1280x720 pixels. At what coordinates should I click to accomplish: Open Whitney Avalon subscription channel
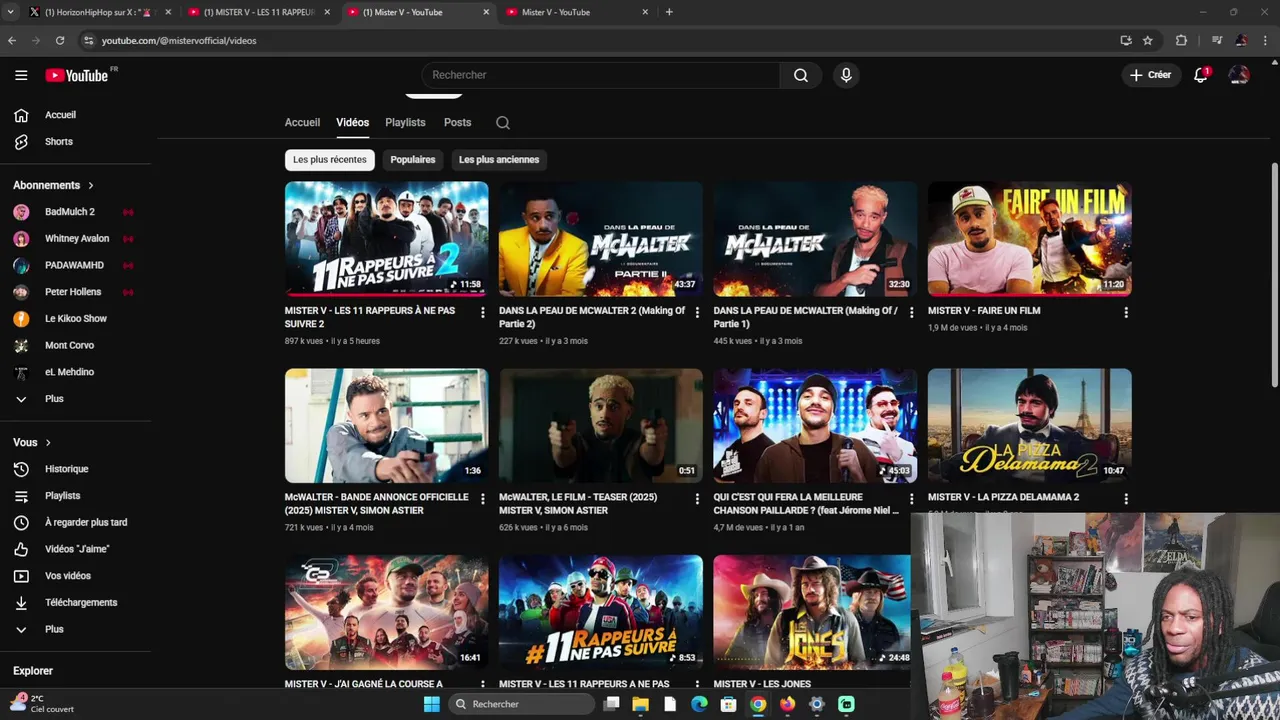[76, 239]
